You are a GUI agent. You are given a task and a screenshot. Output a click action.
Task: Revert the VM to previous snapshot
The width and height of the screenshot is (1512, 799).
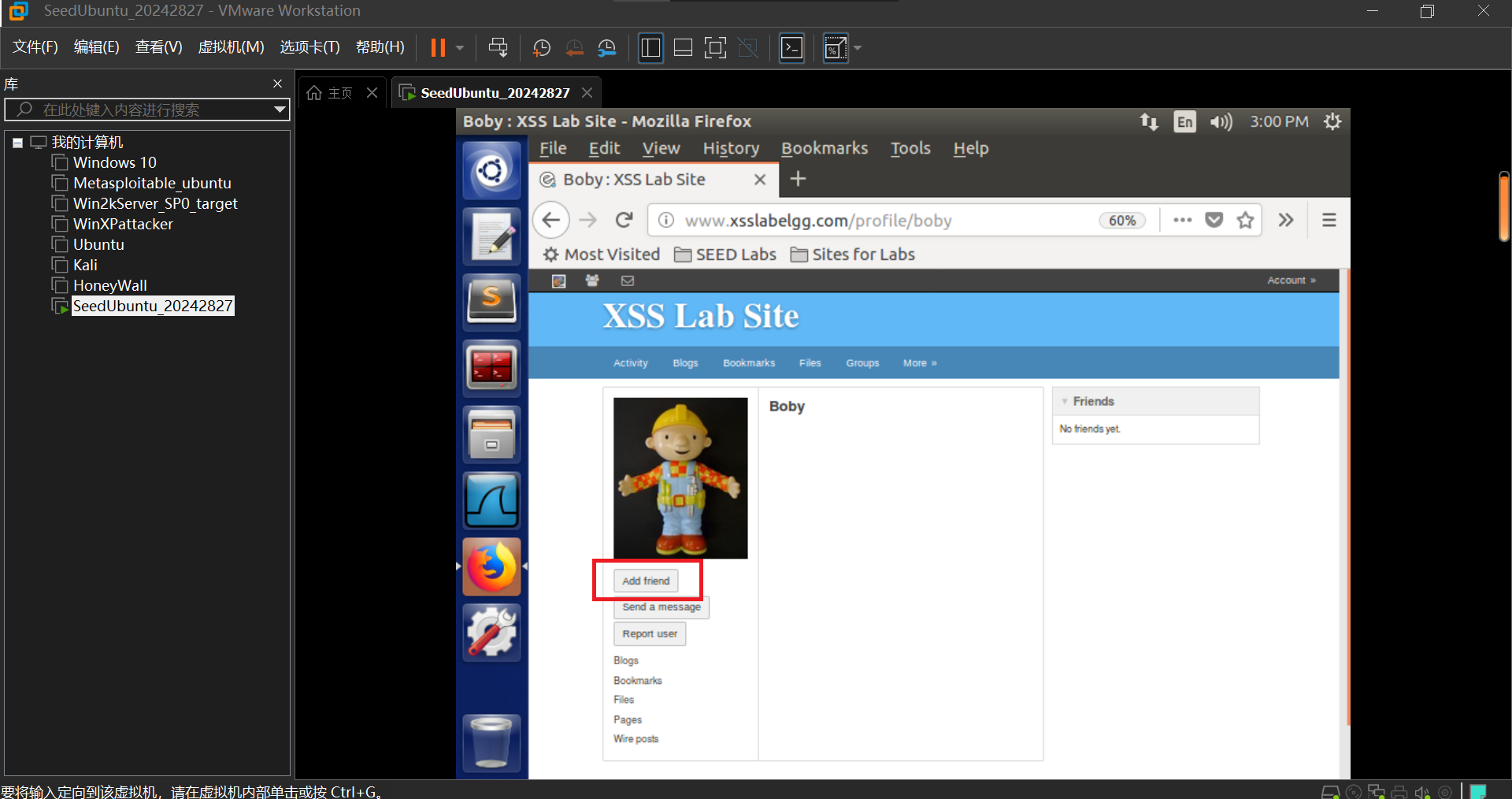point(575,48)
